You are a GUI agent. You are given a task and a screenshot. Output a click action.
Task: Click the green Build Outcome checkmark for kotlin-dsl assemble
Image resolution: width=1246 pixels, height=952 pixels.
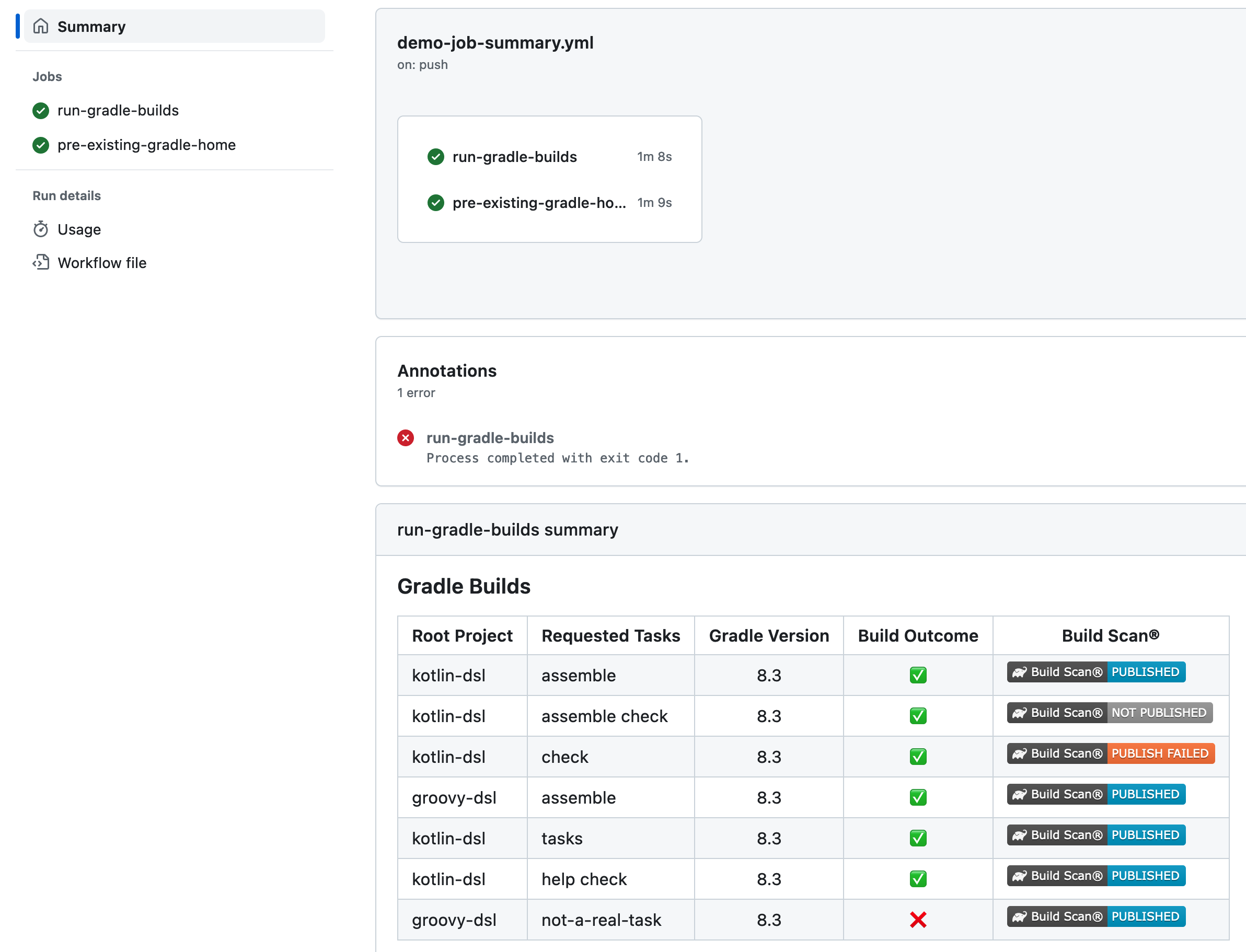tap(917, 675)
